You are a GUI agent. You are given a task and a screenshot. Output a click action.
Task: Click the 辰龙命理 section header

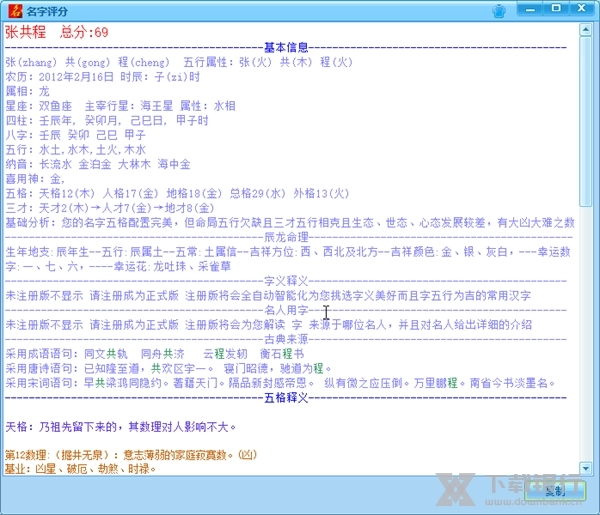coord(286,237)
